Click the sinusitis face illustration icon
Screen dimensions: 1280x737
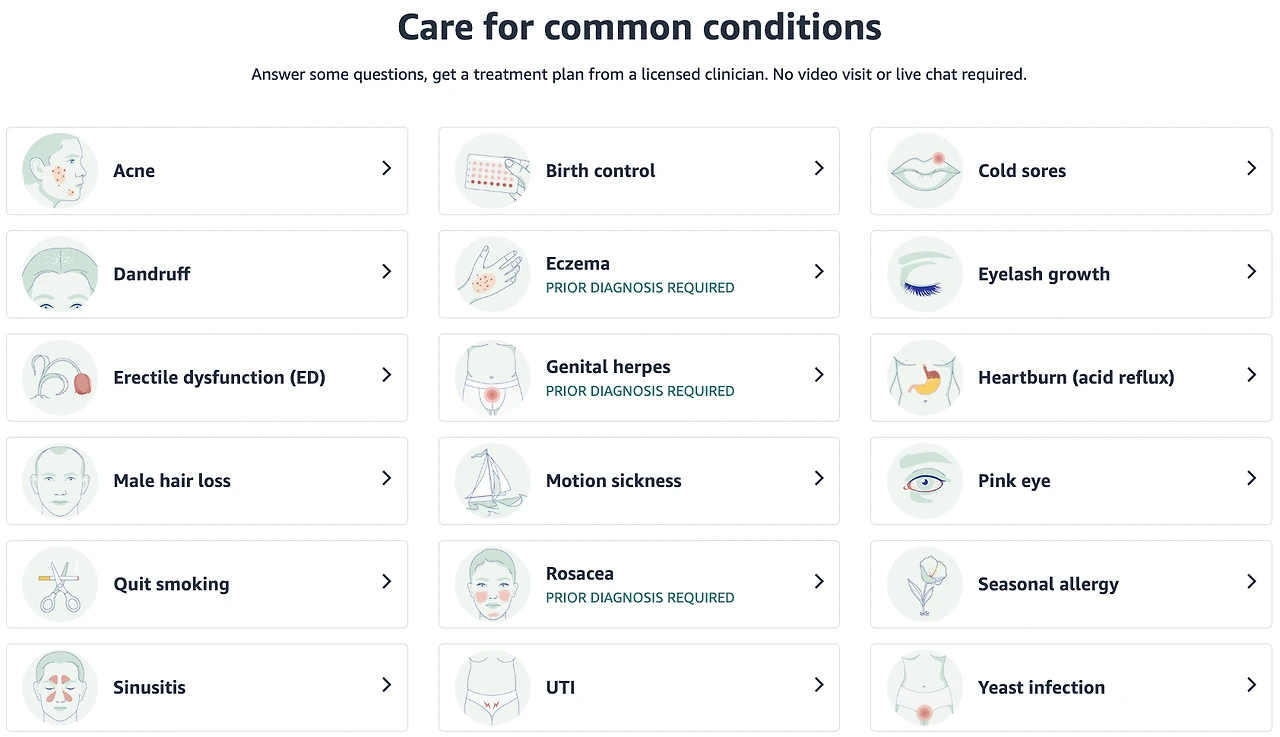[60, 687]
